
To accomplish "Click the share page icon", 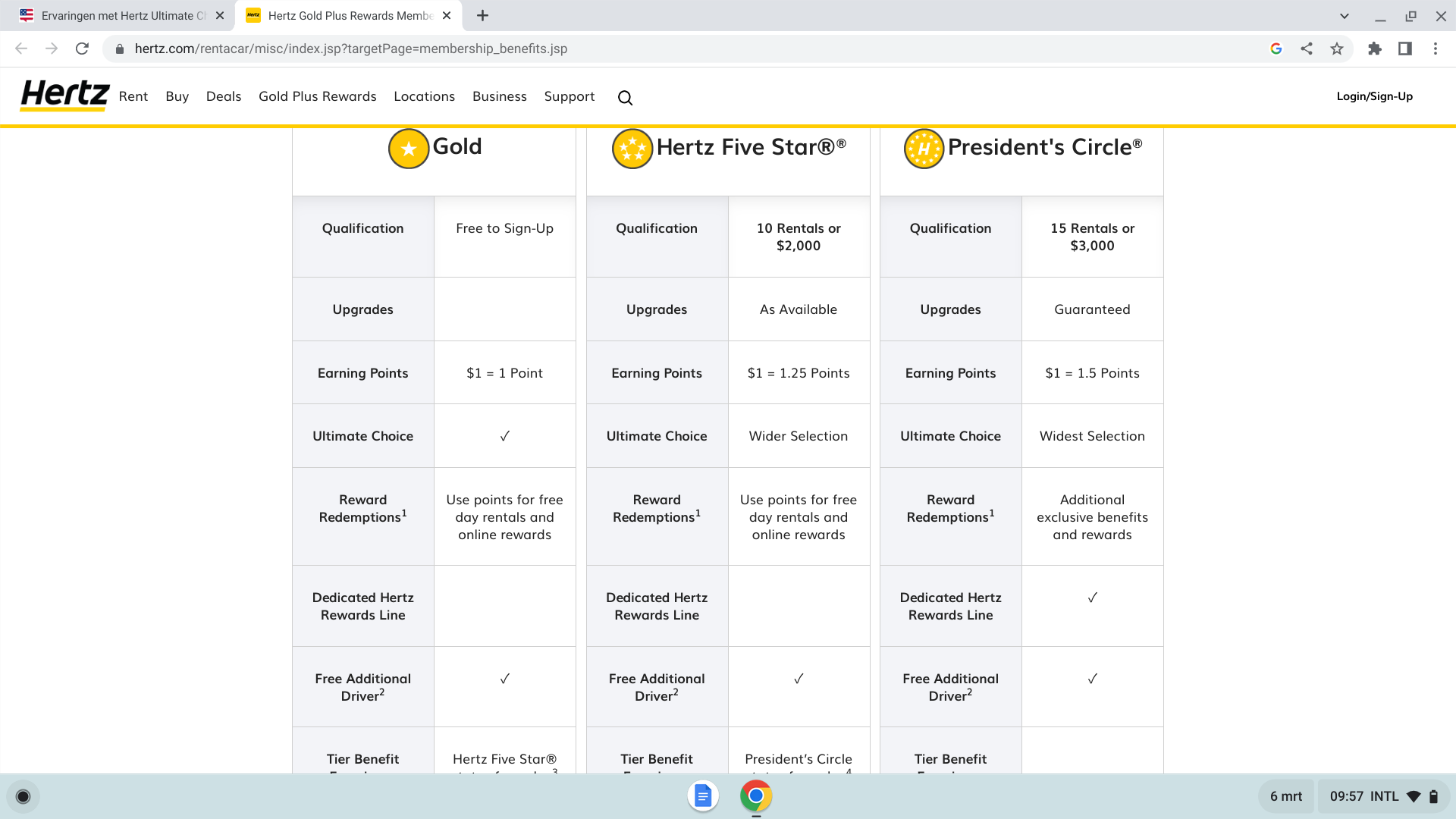I will [x=1307, y=49].
